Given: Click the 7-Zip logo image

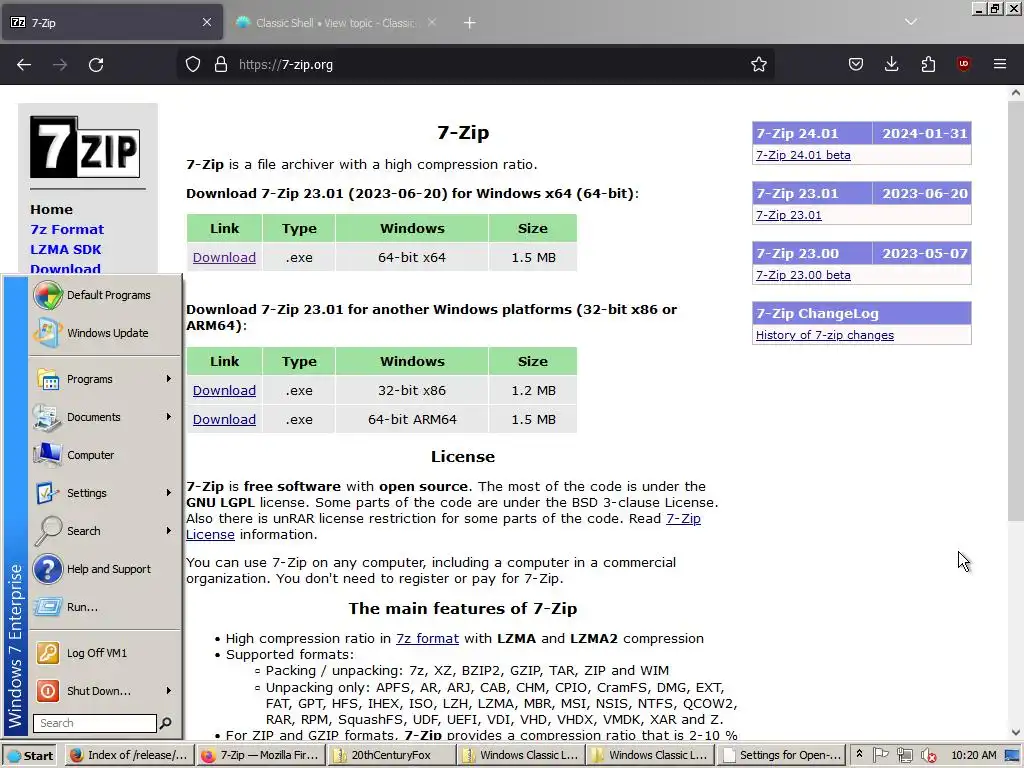Looking at the screenshot, I should pyautogui.click(x=85, y=147).
